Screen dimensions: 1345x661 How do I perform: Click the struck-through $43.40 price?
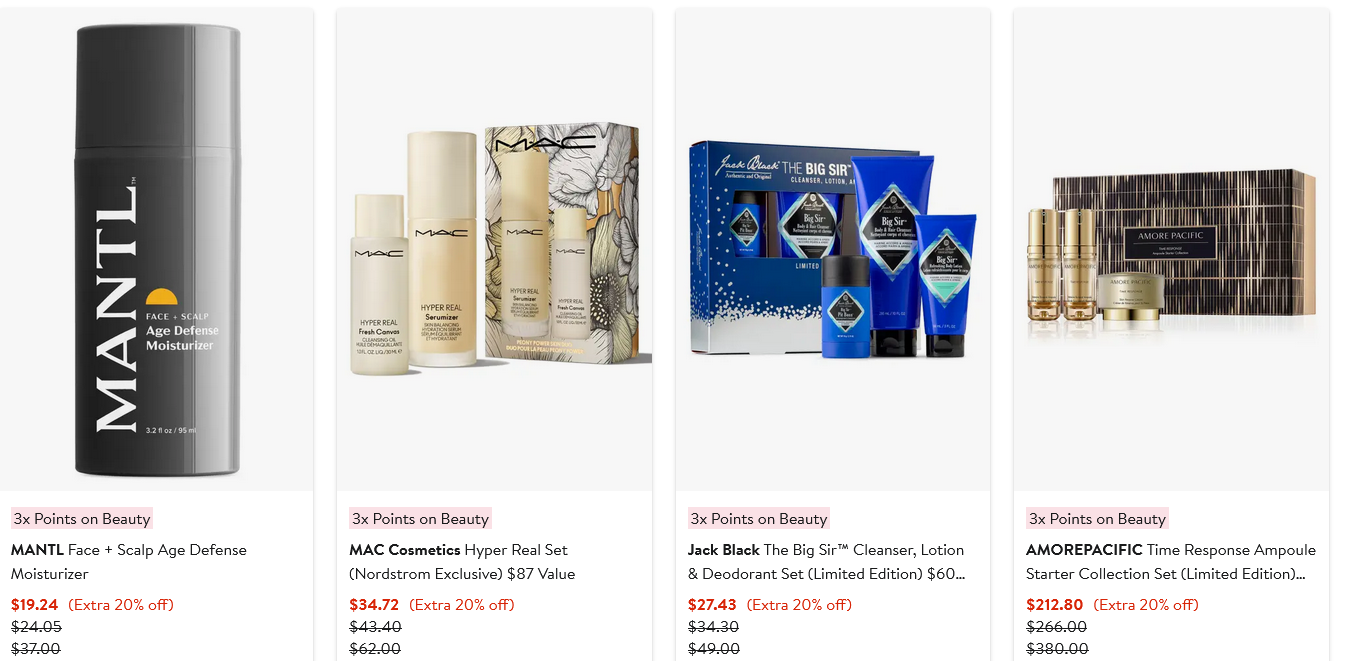375,627
